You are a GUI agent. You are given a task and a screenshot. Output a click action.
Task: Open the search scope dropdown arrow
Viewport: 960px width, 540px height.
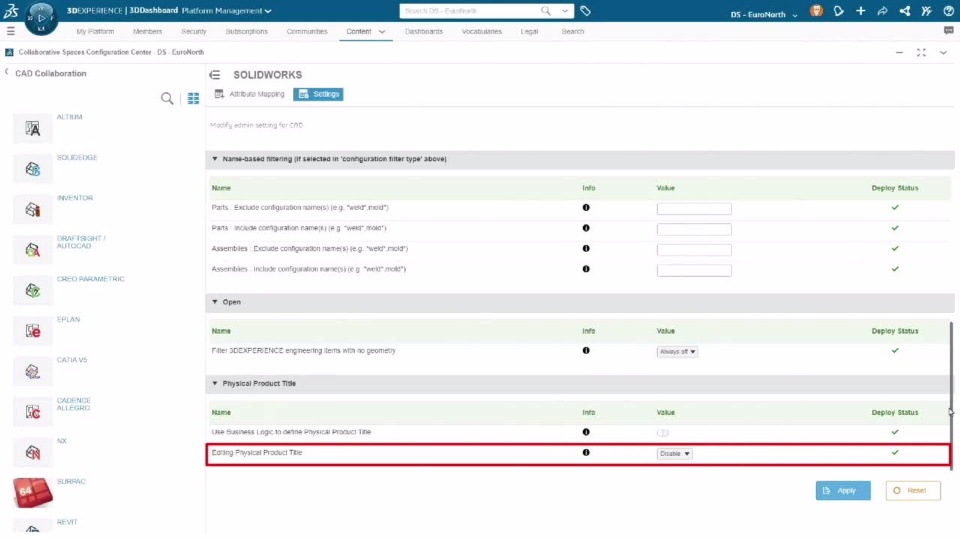point(564,10)
